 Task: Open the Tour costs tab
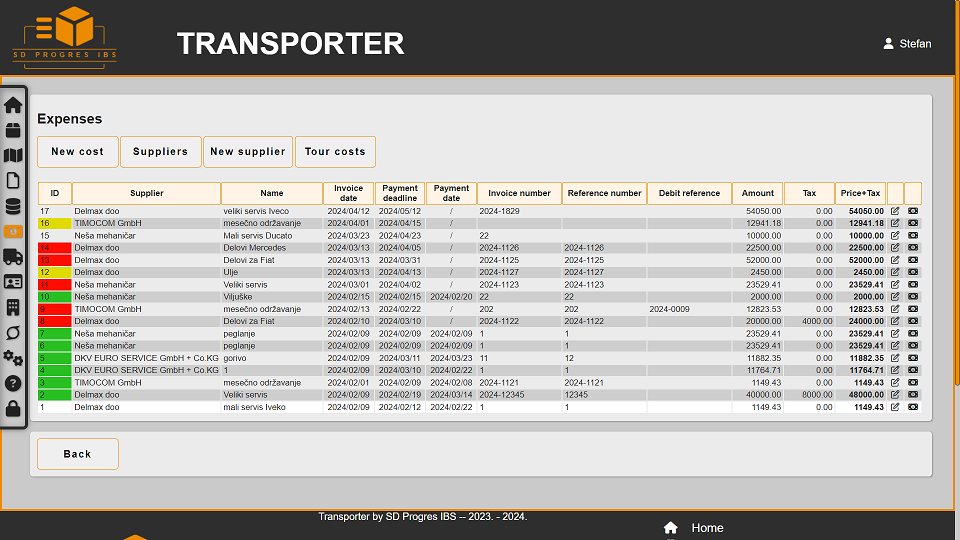tap(335, 152)
